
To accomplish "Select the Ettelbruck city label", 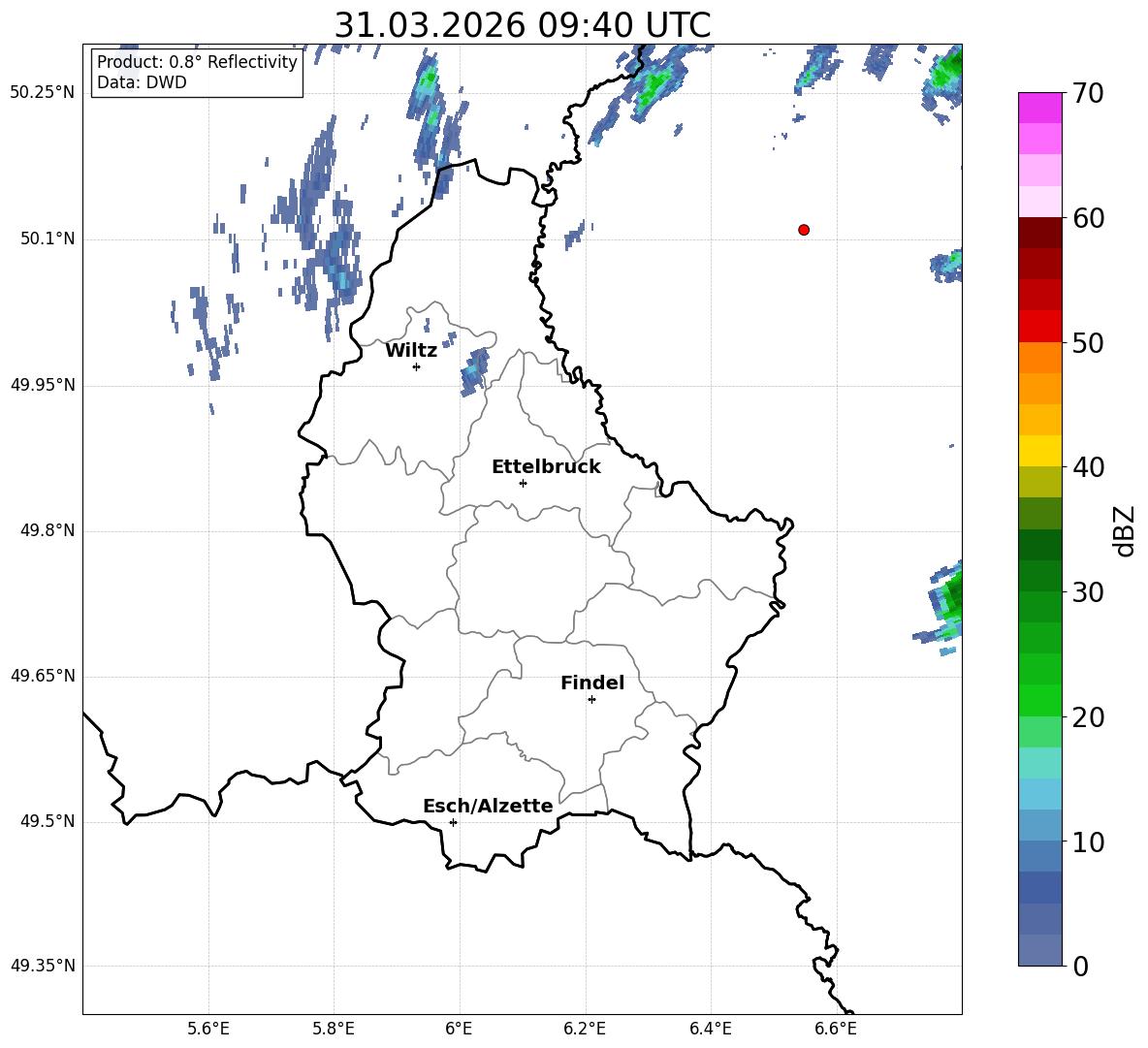I will (546, 467).
